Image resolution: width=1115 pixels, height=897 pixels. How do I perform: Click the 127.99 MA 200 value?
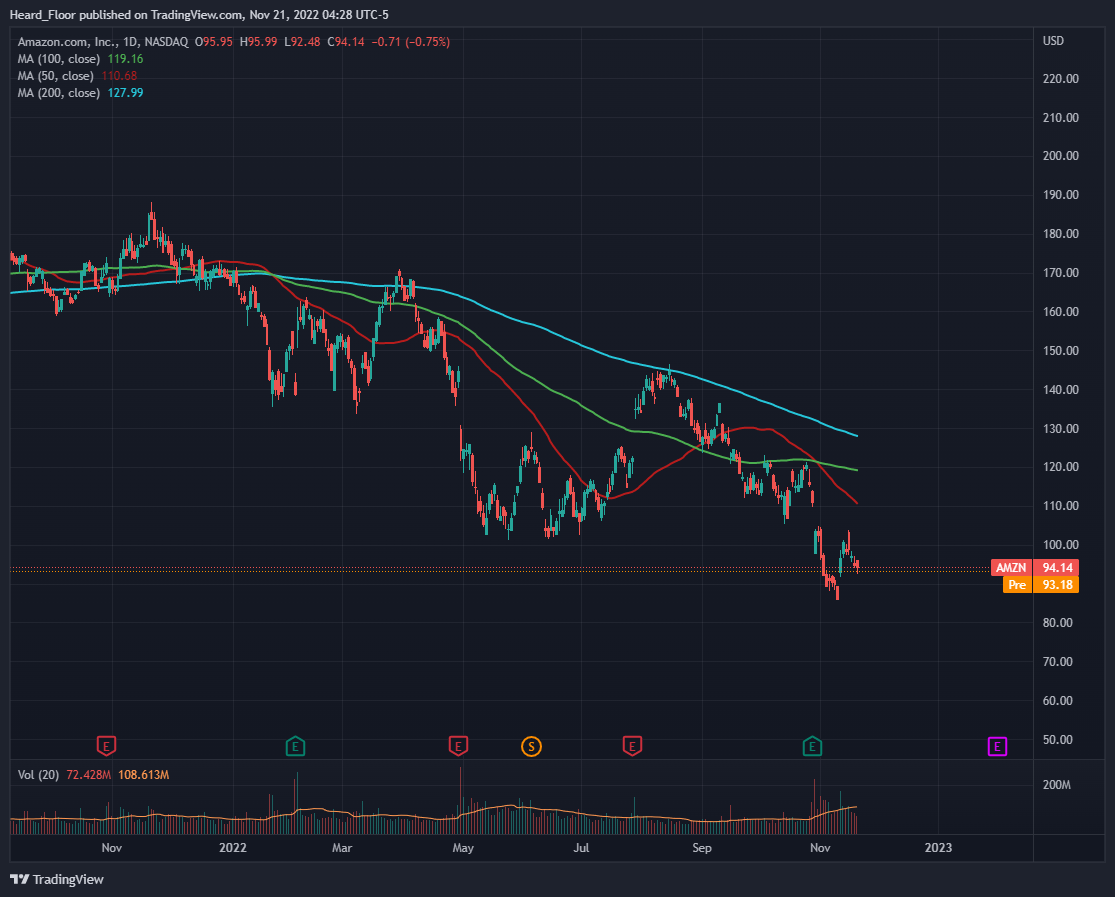[x=125, y=93]
